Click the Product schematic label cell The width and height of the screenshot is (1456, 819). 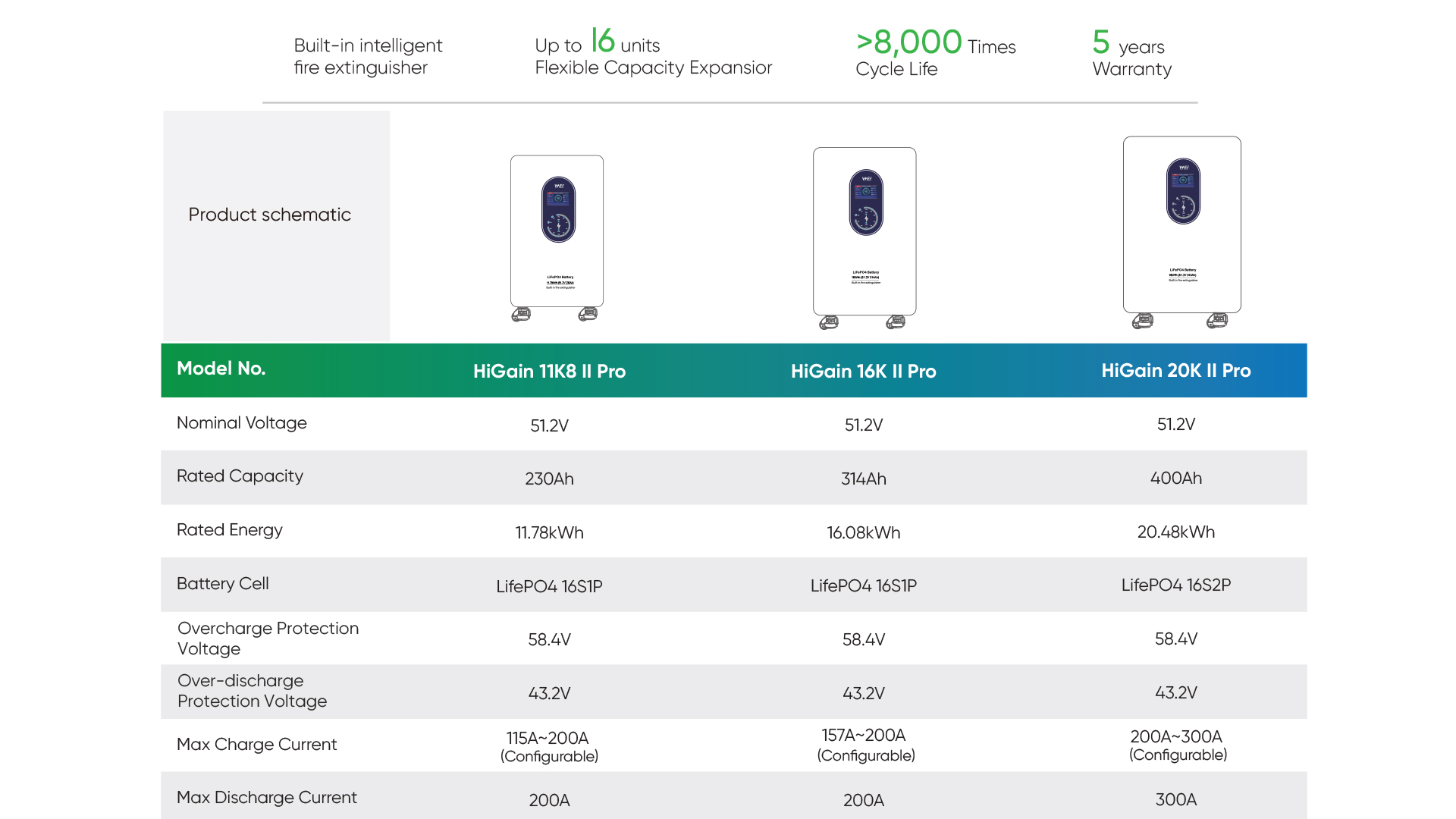(270, 215)
